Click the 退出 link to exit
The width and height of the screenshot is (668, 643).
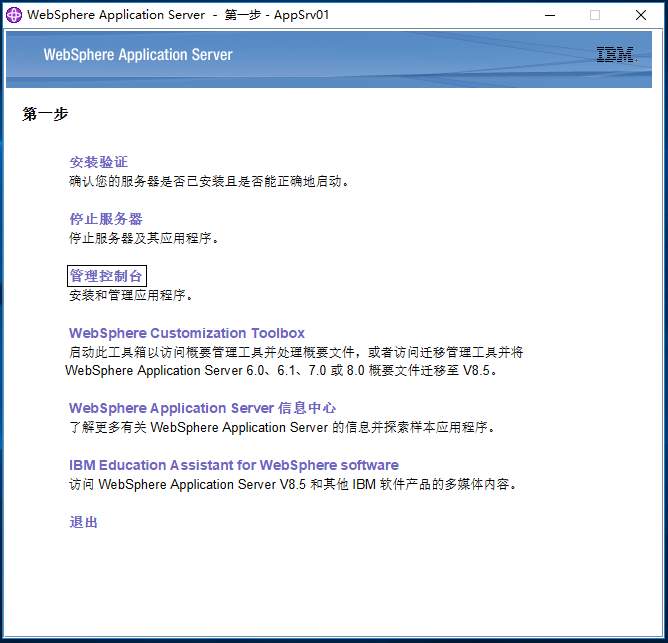tap(84, 522)
